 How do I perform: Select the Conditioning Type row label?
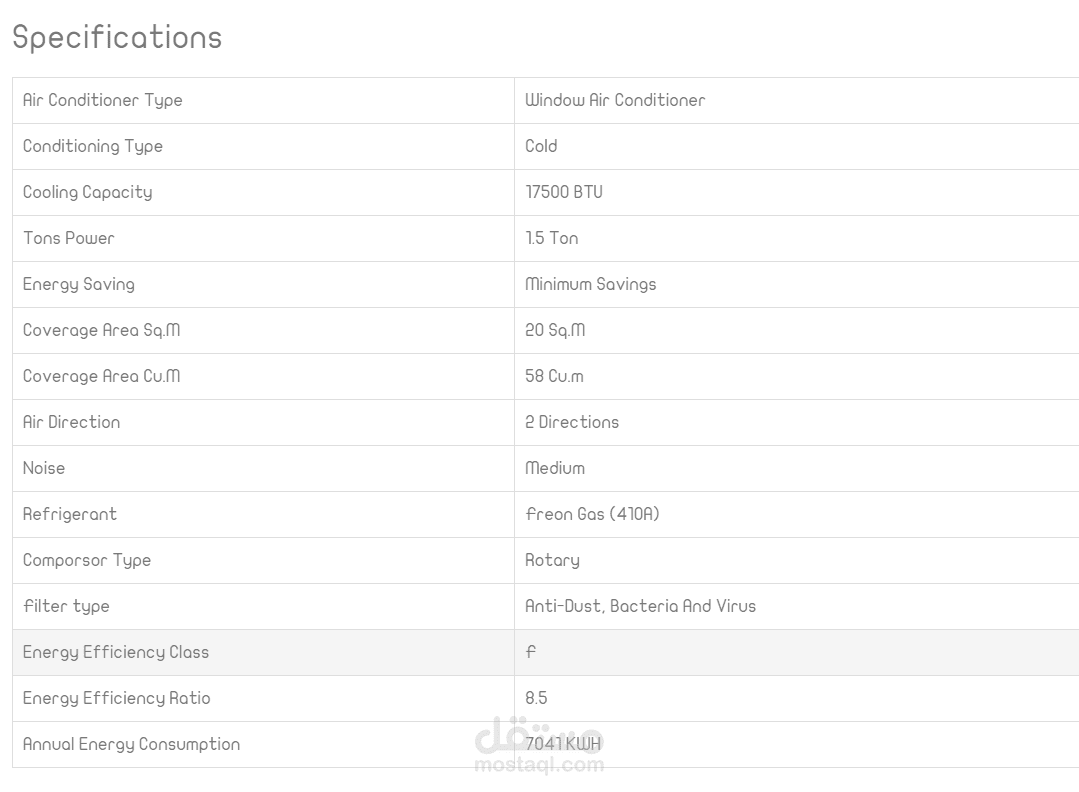click(93, 146)
